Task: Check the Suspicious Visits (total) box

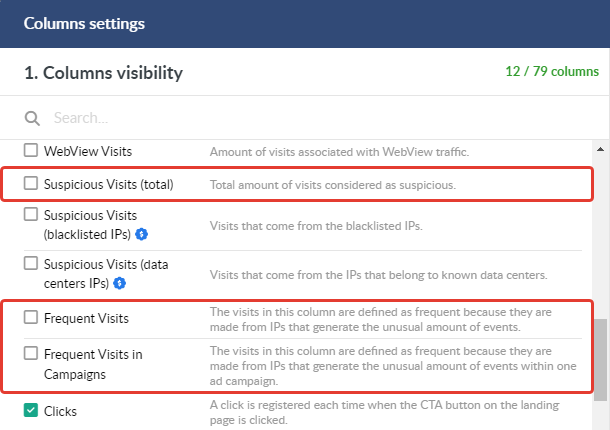Action: point(31,183)
